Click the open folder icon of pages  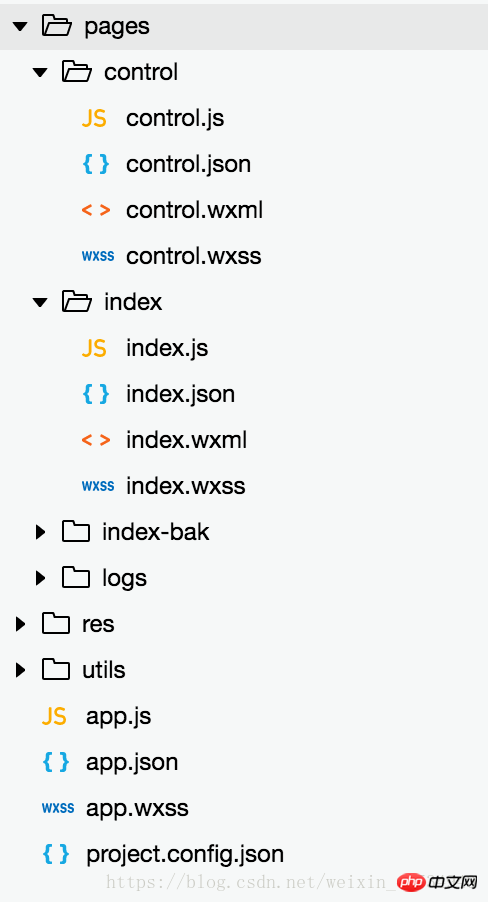click(56, 26)
